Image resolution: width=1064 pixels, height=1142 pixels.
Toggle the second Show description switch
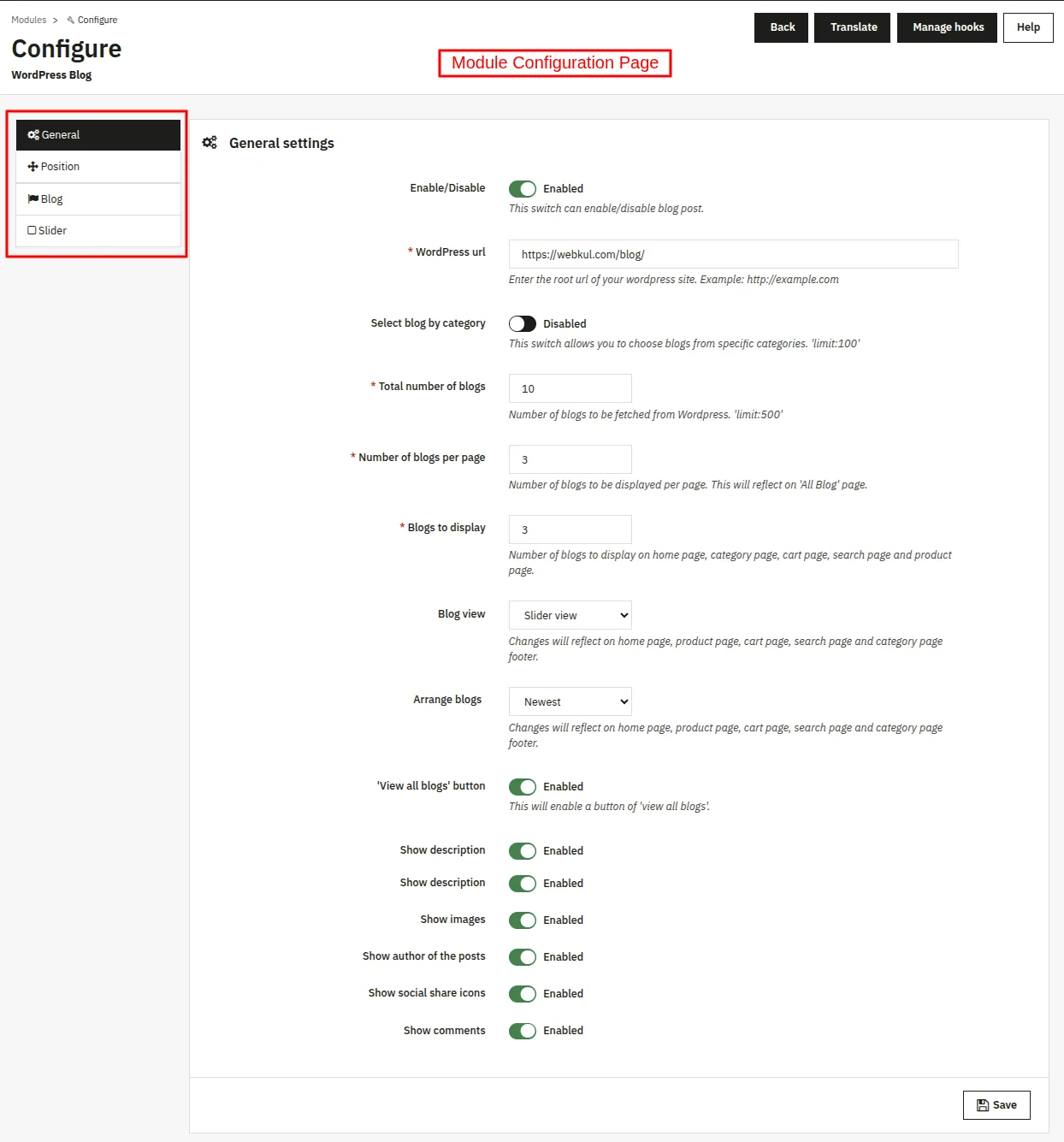pyautogui.click(x=523, y=884)
